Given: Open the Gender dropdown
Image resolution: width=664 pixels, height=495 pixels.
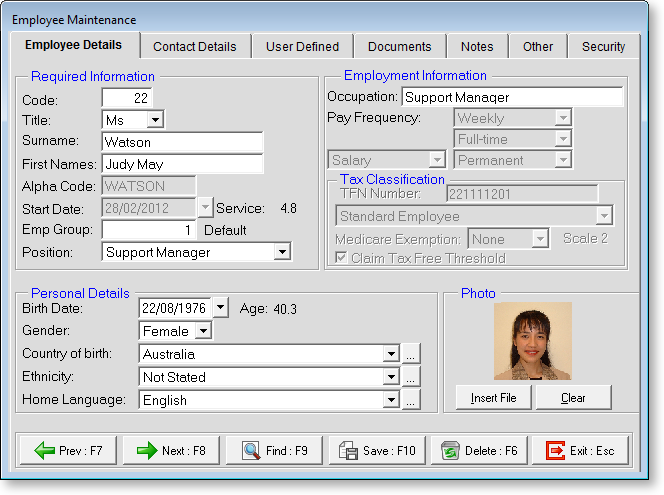Looking at the screenshot, I should [202, 331].
